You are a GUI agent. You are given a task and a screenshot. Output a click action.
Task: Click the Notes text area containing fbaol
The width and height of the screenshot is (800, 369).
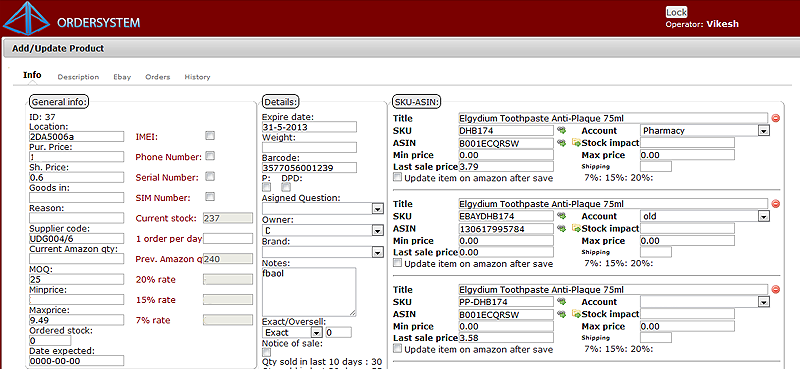[309, 292]
